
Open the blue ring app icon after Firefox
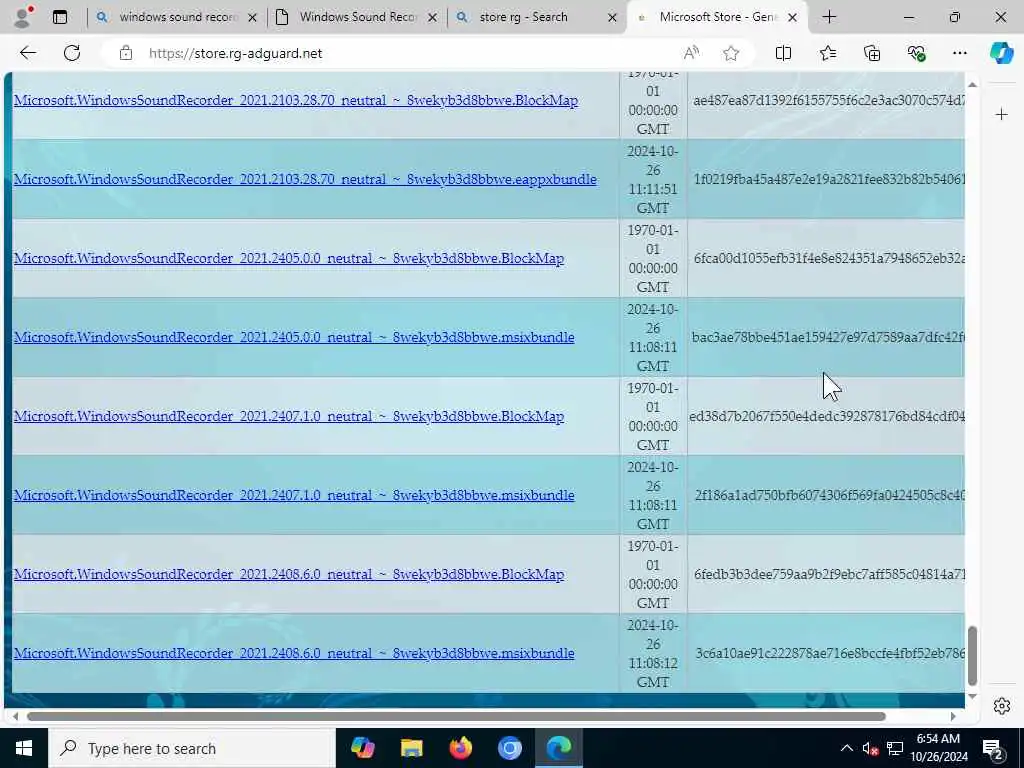pos(509,748)
